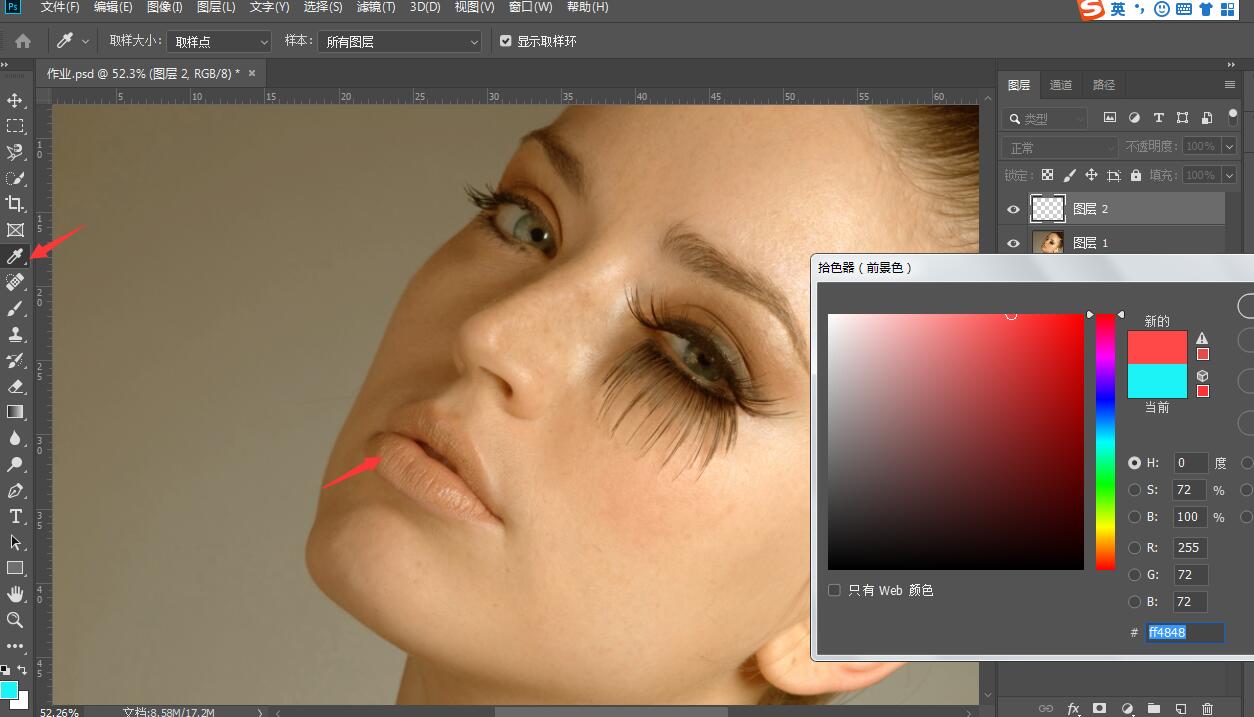The height and width of the screenshot is (717, 1254).
Task: Click the vertical hue spectrum slider
Action: point(1105,442)
